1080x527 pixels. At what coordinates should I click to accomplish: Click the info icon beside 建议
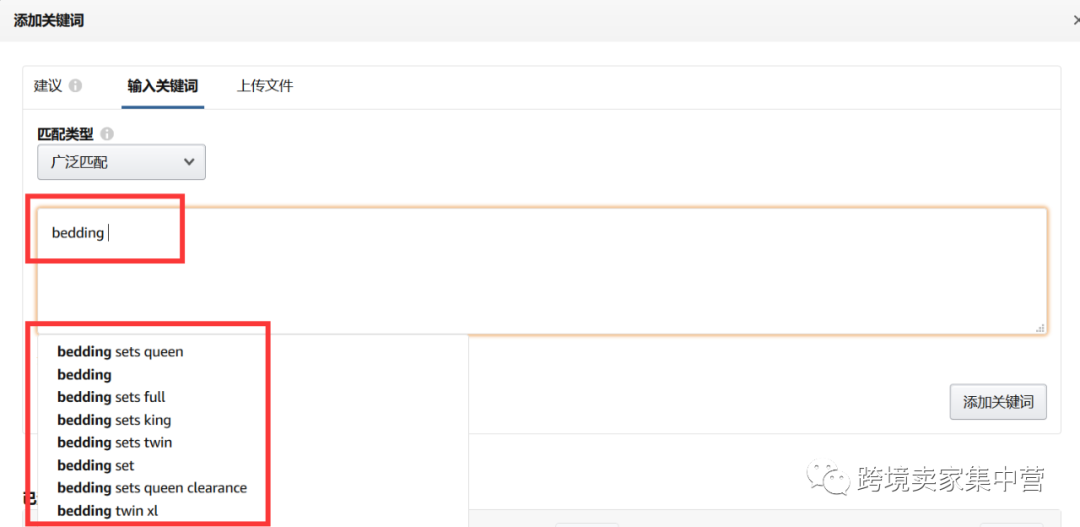pos(76,86)
